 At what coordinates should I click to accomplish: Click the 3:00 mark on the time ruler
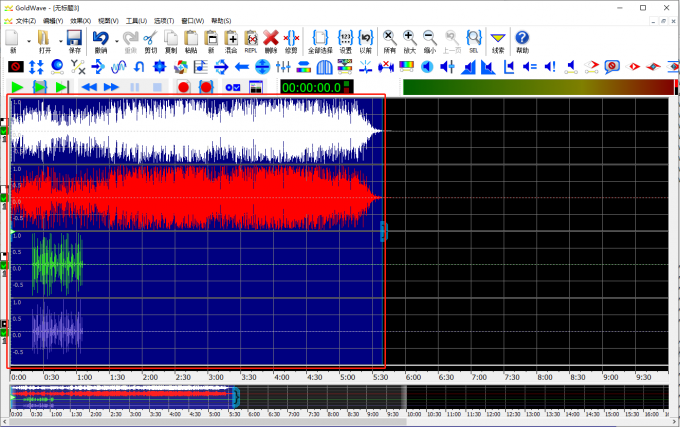coord(216,377)
